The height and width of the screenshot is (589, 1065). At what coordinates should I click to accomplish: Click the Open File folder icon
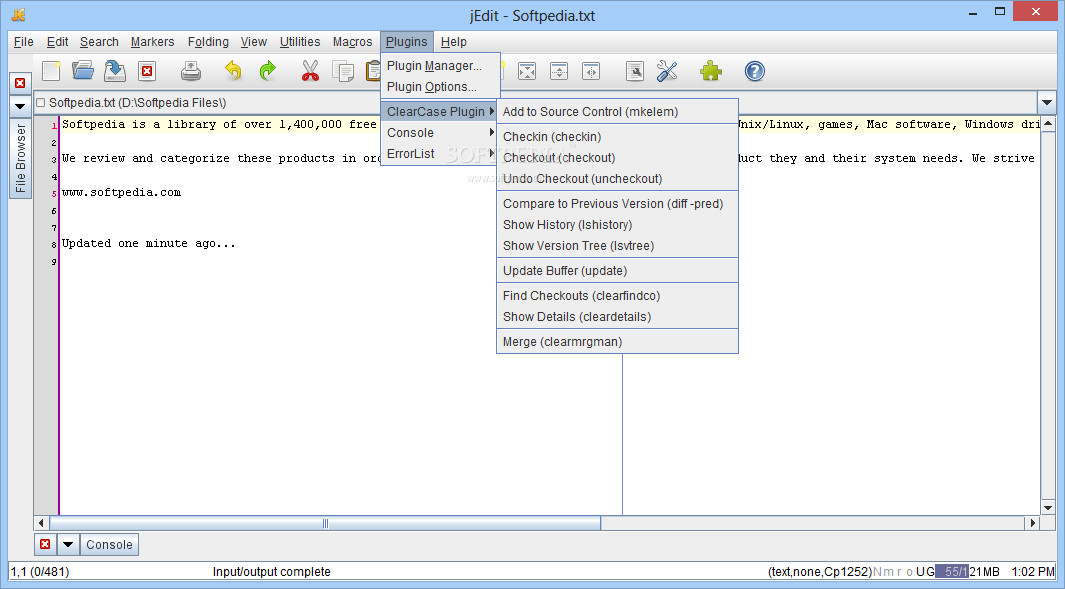[83, 71]
